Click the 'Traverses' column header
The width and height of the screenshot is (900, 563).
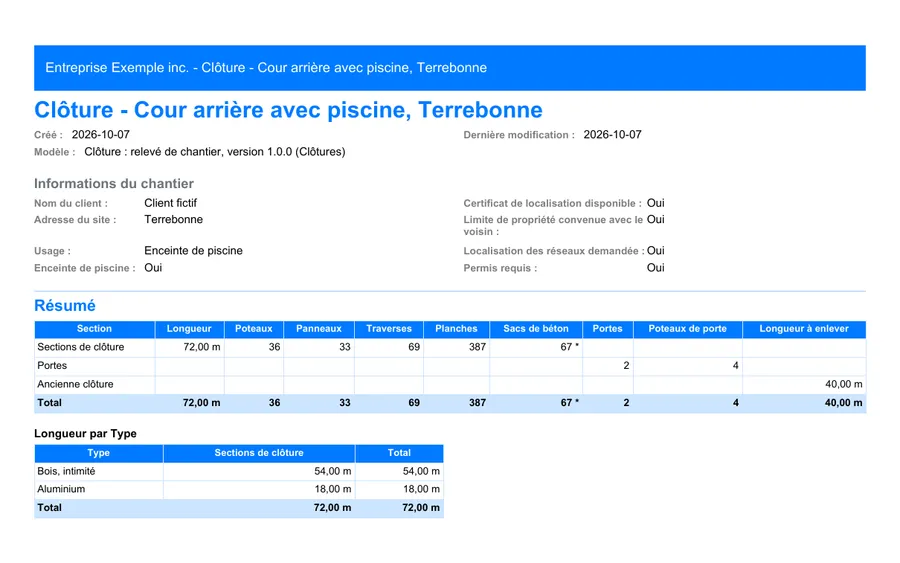click(389, 329)
